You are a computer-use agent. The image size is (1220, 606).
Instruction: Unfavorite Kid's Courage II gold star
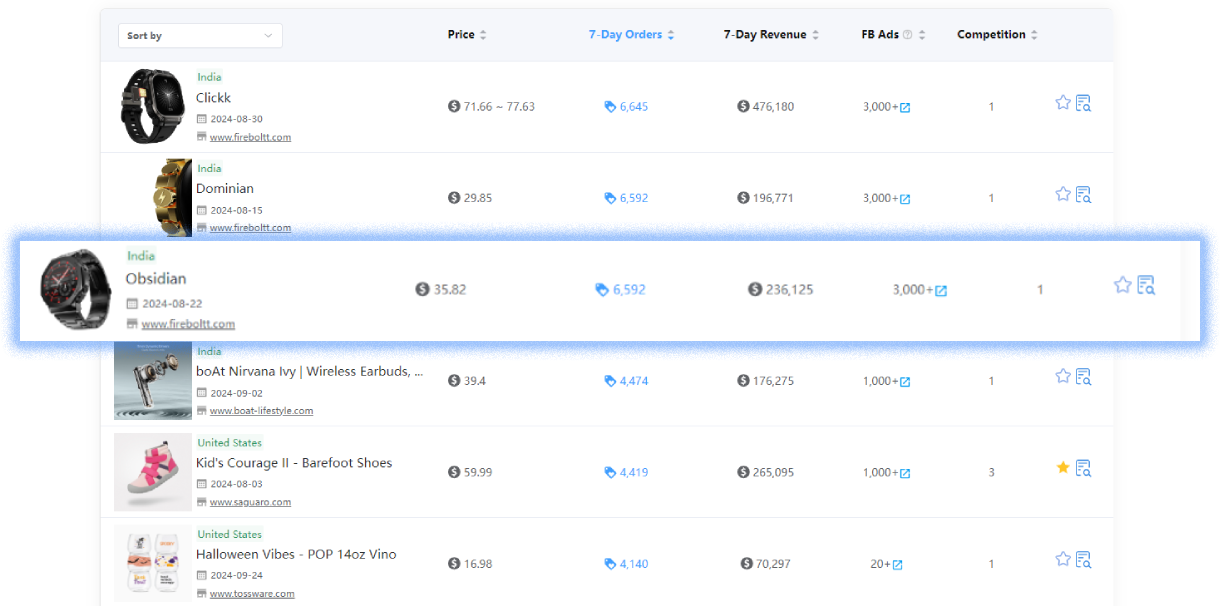point(1063,467)
